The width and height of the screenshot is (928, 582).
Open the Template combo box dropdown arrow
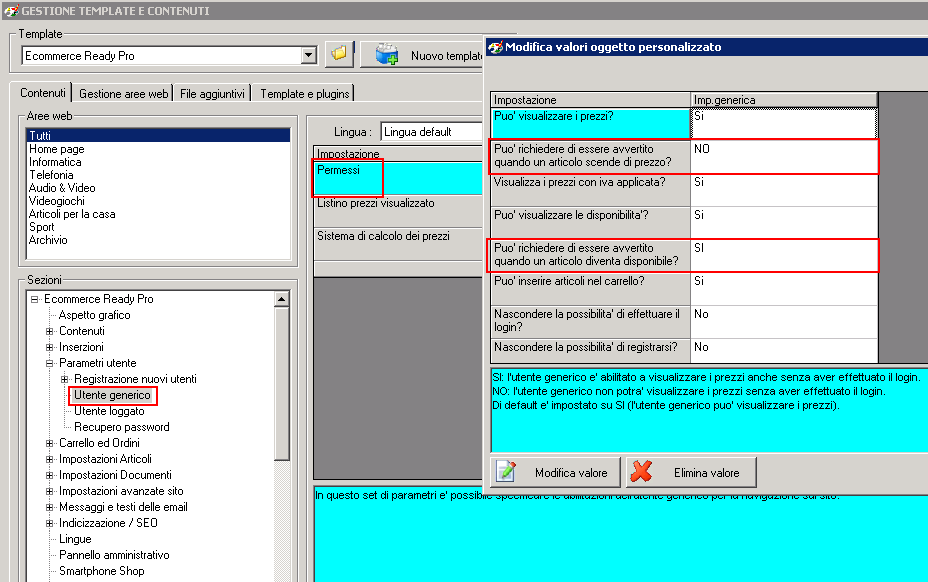pyautogui.click(x=308, y=55)
